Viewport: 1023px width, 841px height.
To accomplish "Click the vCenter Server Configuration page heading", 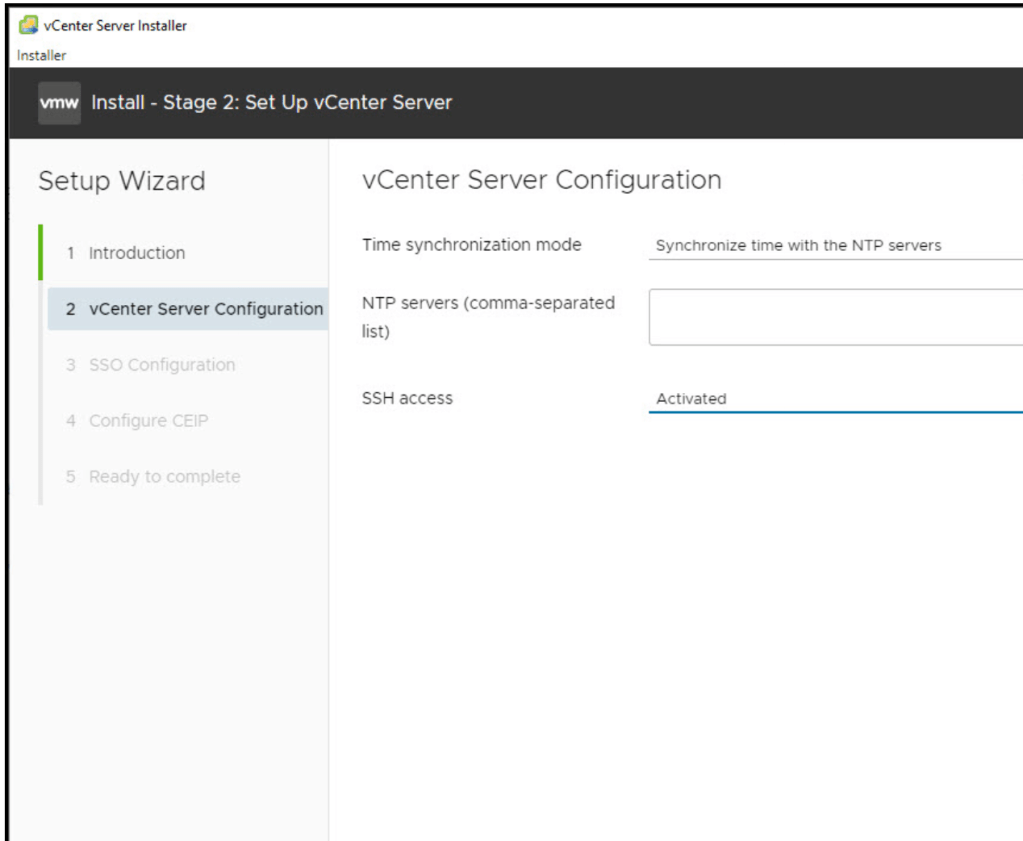I will point(541,180).
